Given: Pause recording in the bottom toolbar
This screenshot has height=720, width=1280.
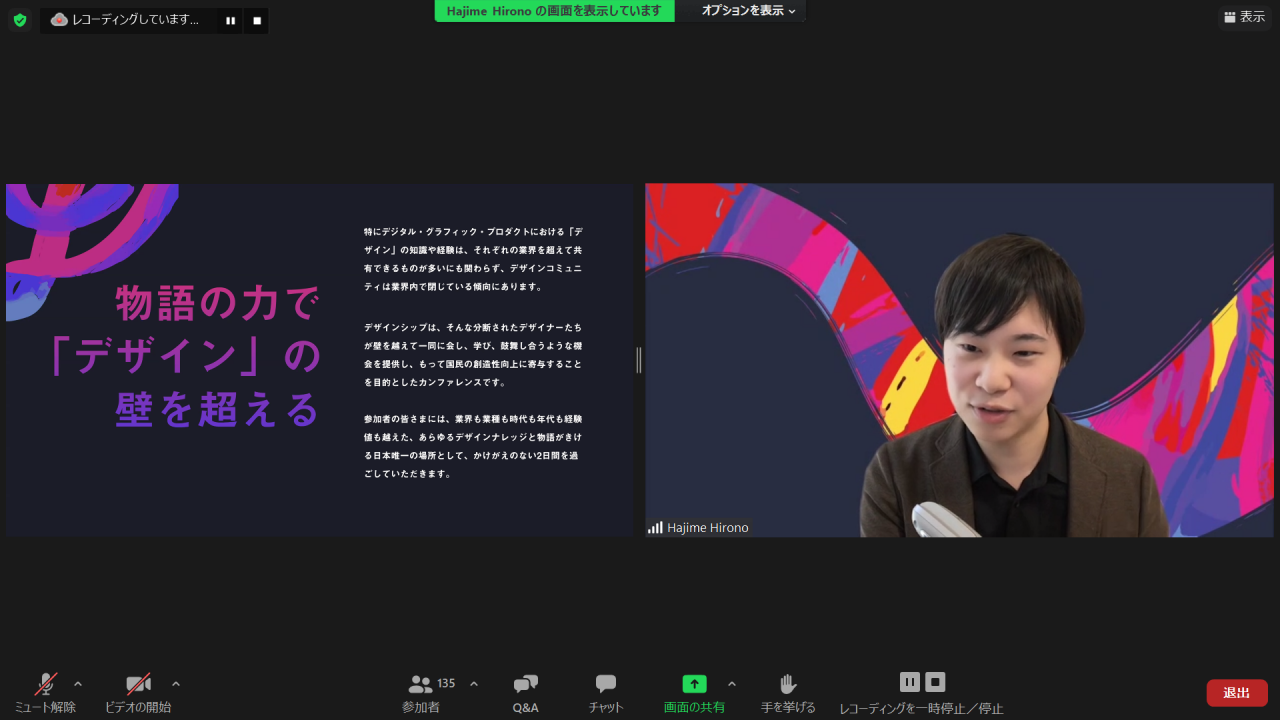Looking at the screenshot, I should pyautogui.click(x=910, y=682).
